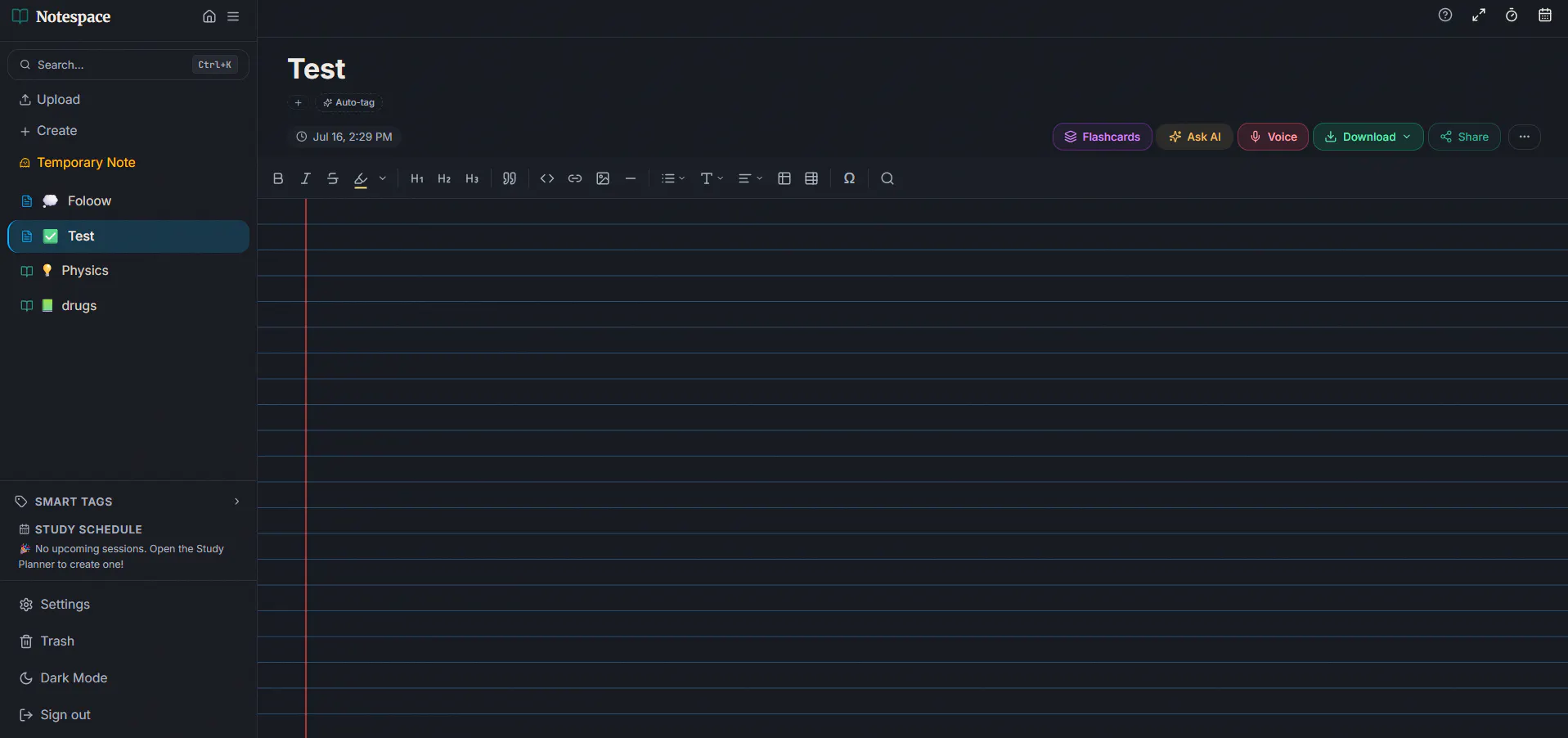This screenshot has height=738, width=1568.
Task: Insert a grid table
Action: (x=811, y=178)
